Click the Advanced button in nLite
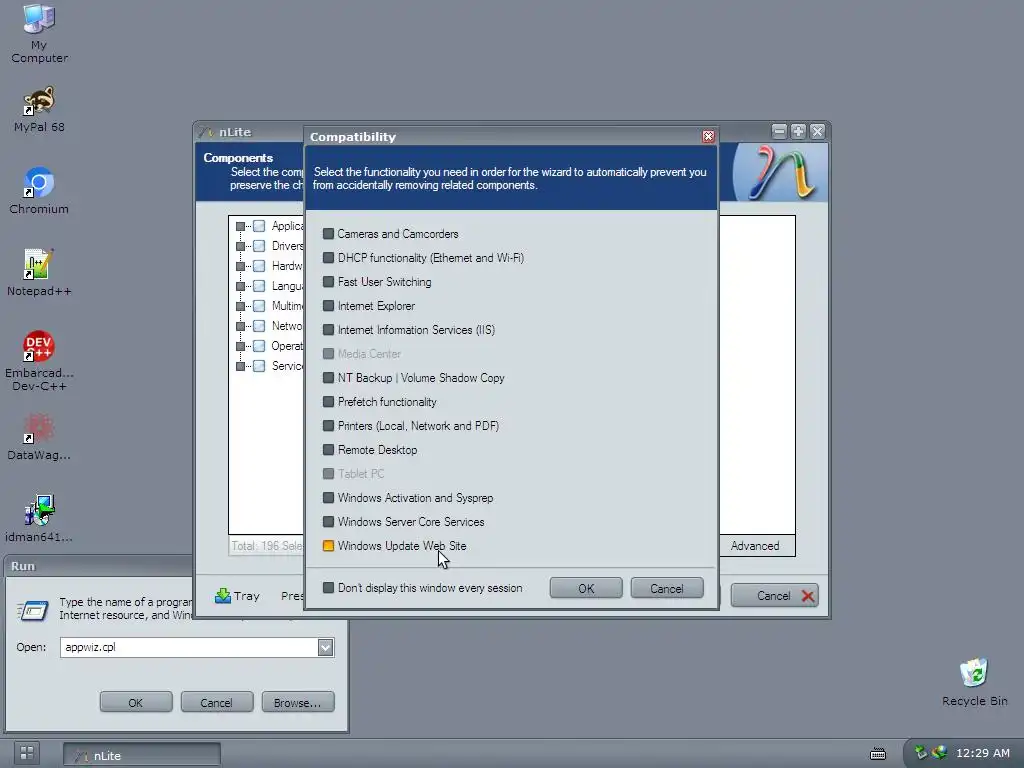This screenshot has height=768, width=1024. [x=756, y=546]
